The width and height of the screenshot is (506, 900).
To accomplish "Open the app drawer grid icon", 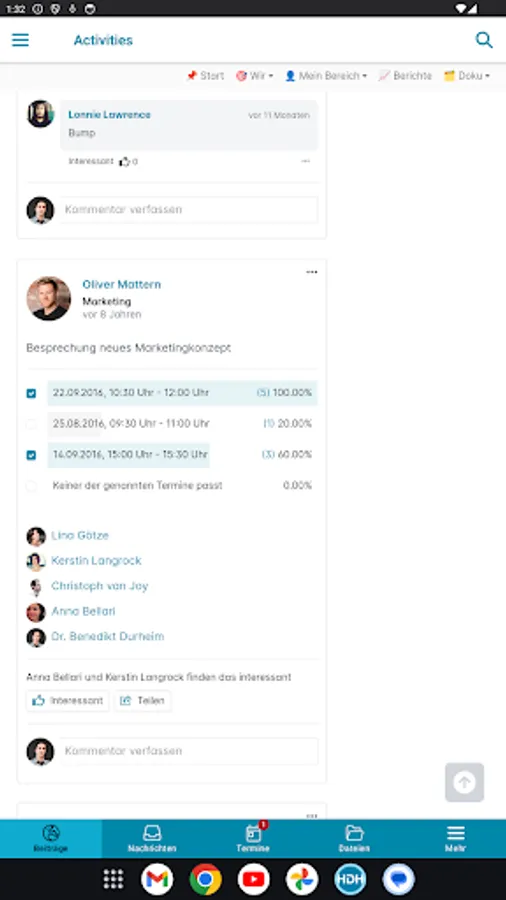I will click(x=113, y=879).
